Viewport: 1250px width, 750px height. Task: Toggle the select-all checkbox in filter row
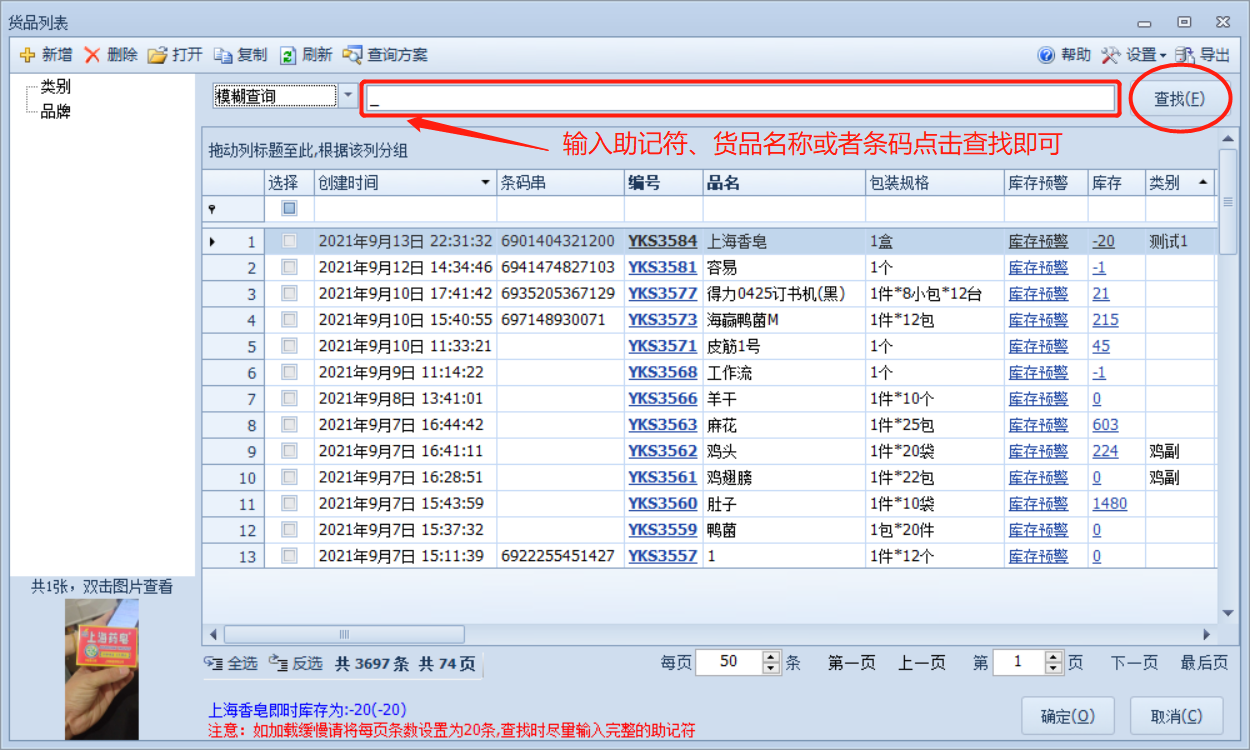pyautogui.click(x=289, y=209)
